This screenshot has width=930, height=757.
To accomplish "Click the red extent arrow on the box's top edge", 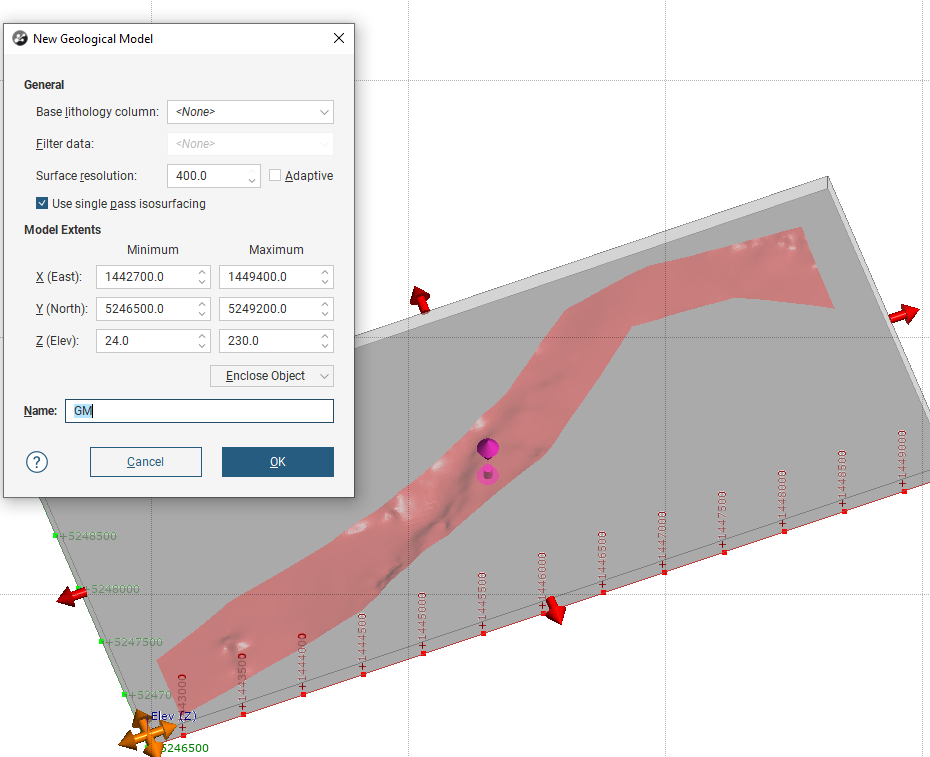I will click(420, 299).
